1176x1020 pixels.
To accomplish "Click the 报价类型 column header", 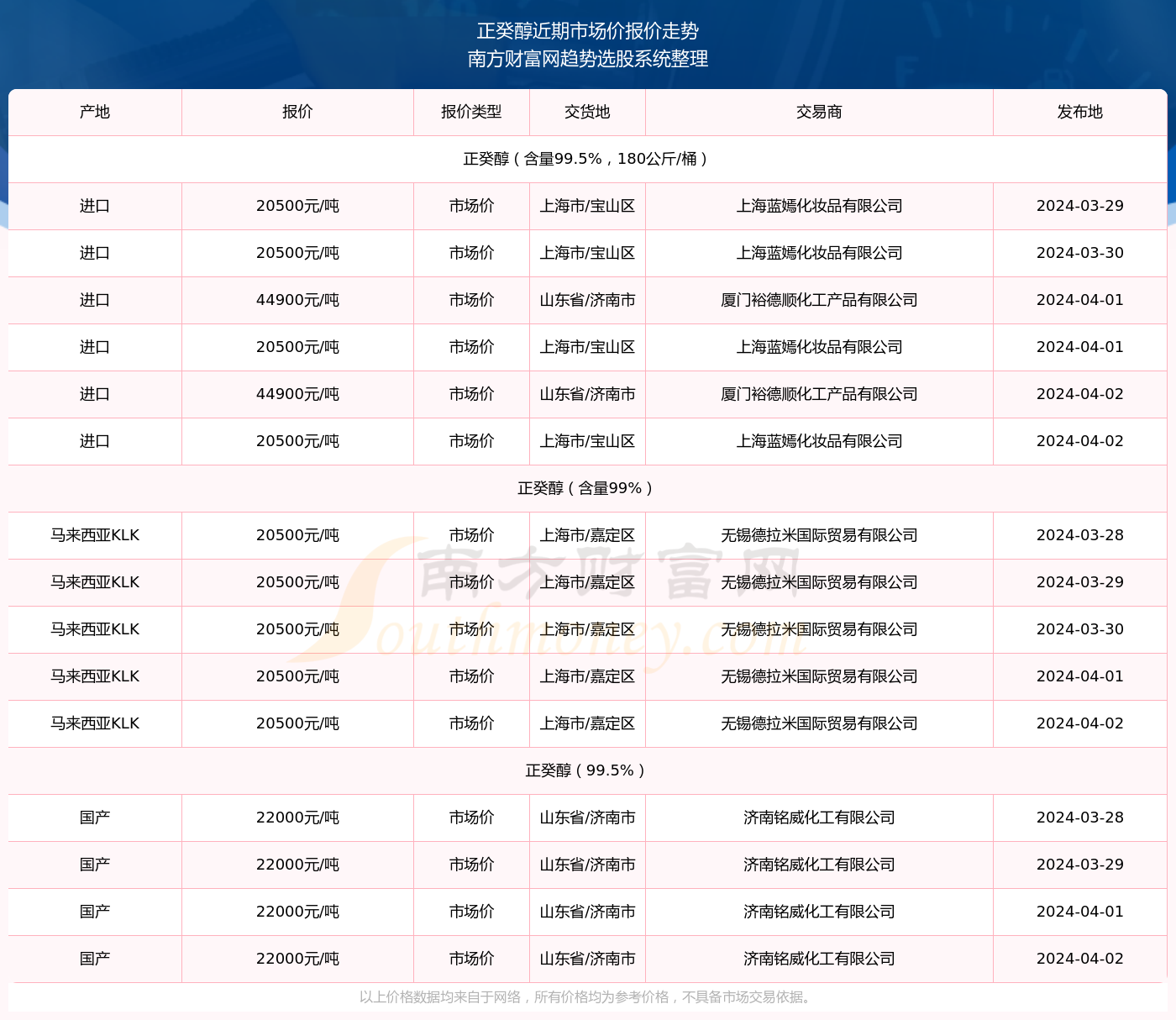I will [471, 112].
